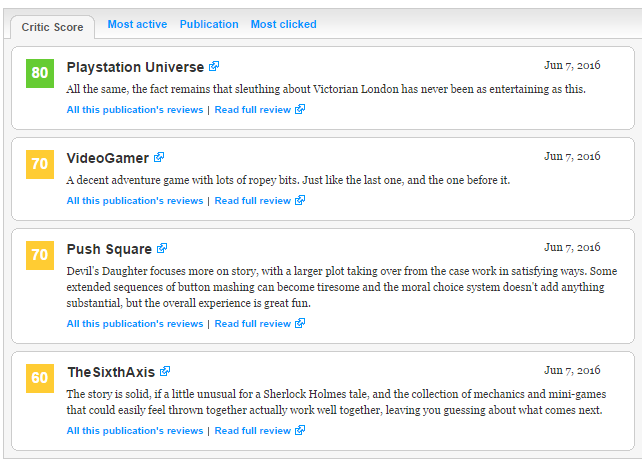Open TheSixthAxis publication name
Image resolution: width=642 pixels, height=459 pixels.
coord(111,372)
